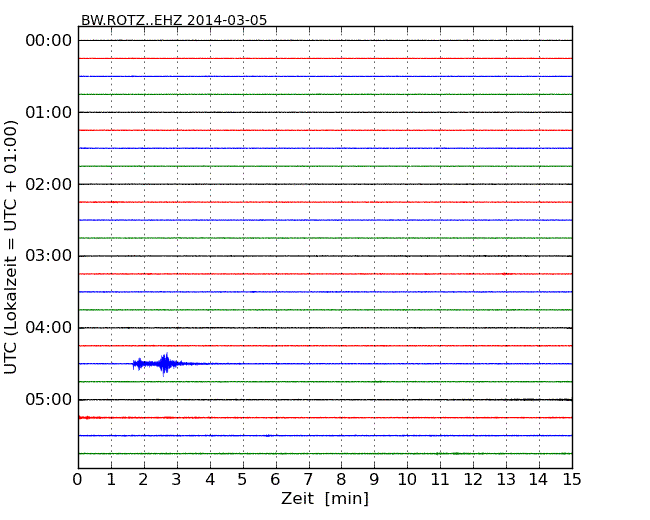Click the 01:00 time label

[x=49, y=112]
